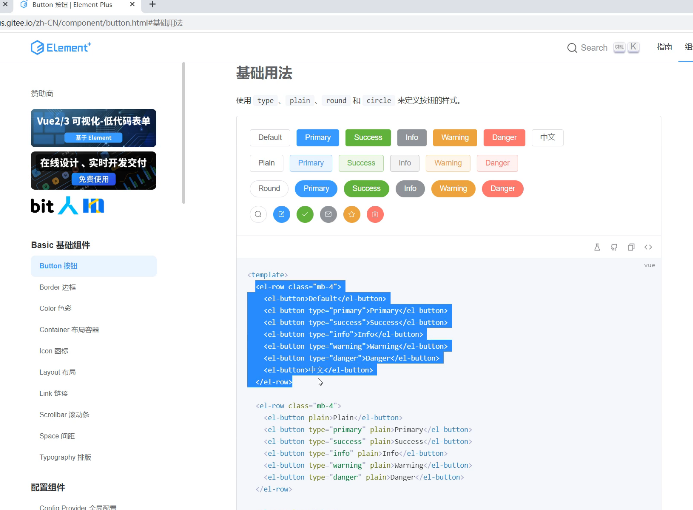Viewport: 693px width, 510px height.
Task: Copy code with the copy icon
Action: [x=631, y=247]
